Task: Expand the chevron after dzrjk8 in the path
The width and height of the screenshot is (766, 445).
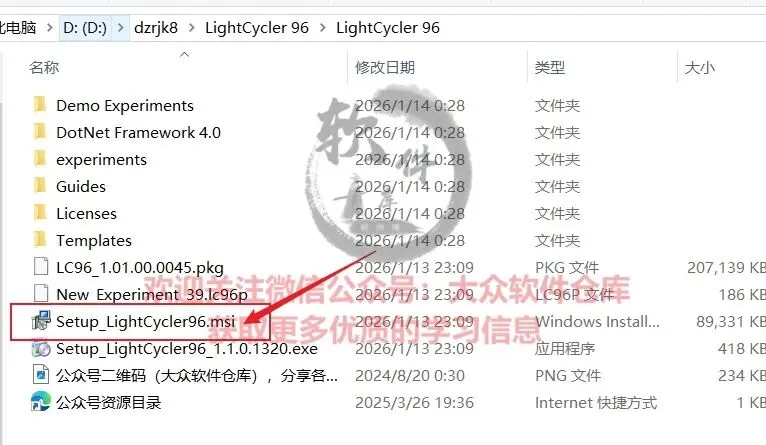Action: 192,27
